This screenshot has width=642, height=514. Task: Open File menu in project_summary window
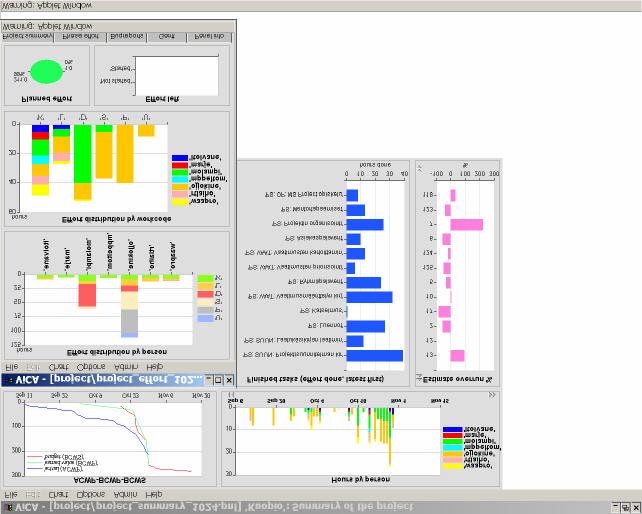(x=11, y=494)
